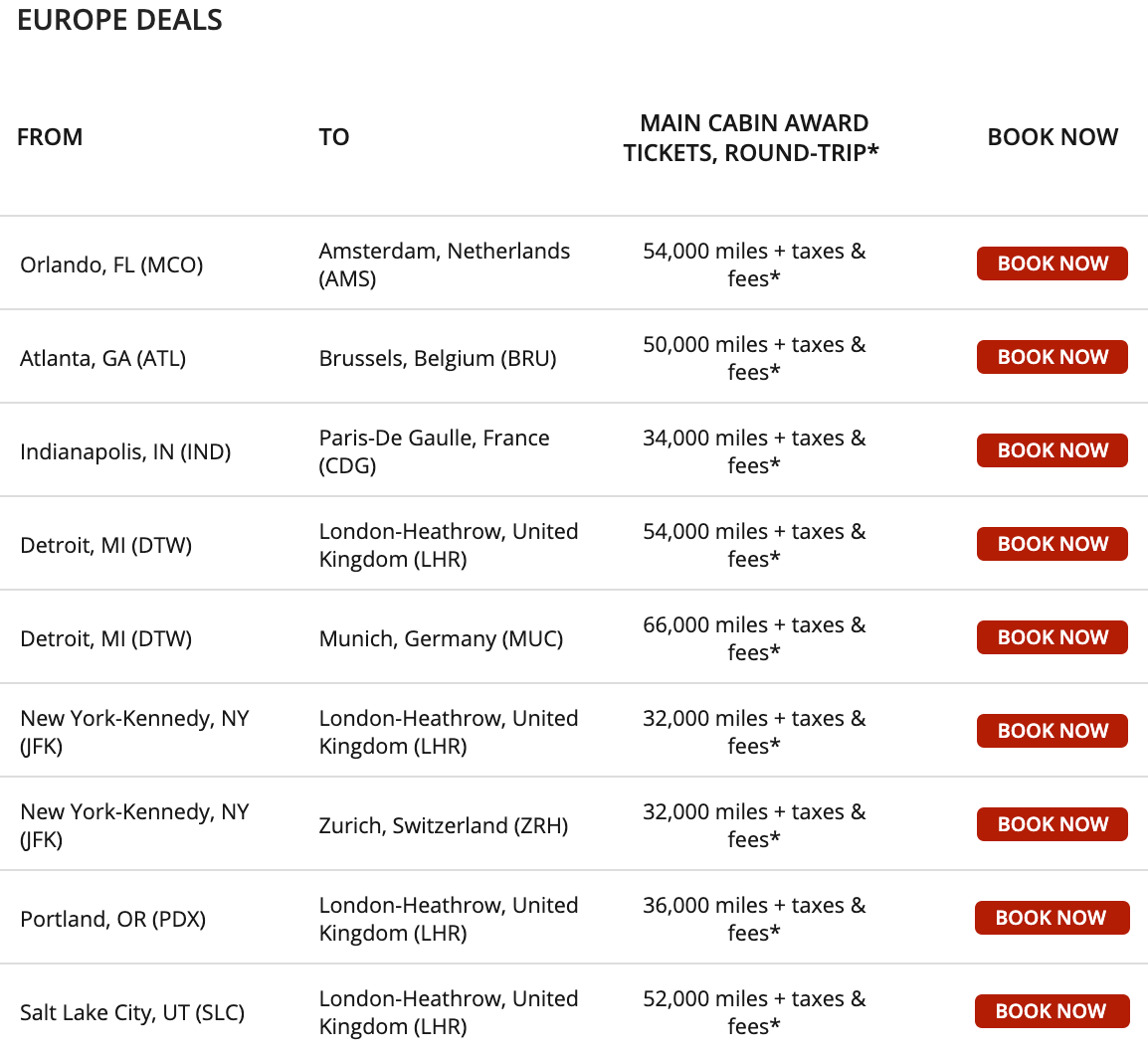This screenshot has height=1052, width=1148.
Task: Book the Atlanta to Brussels deal
Action: click(x=1052, y=357)
